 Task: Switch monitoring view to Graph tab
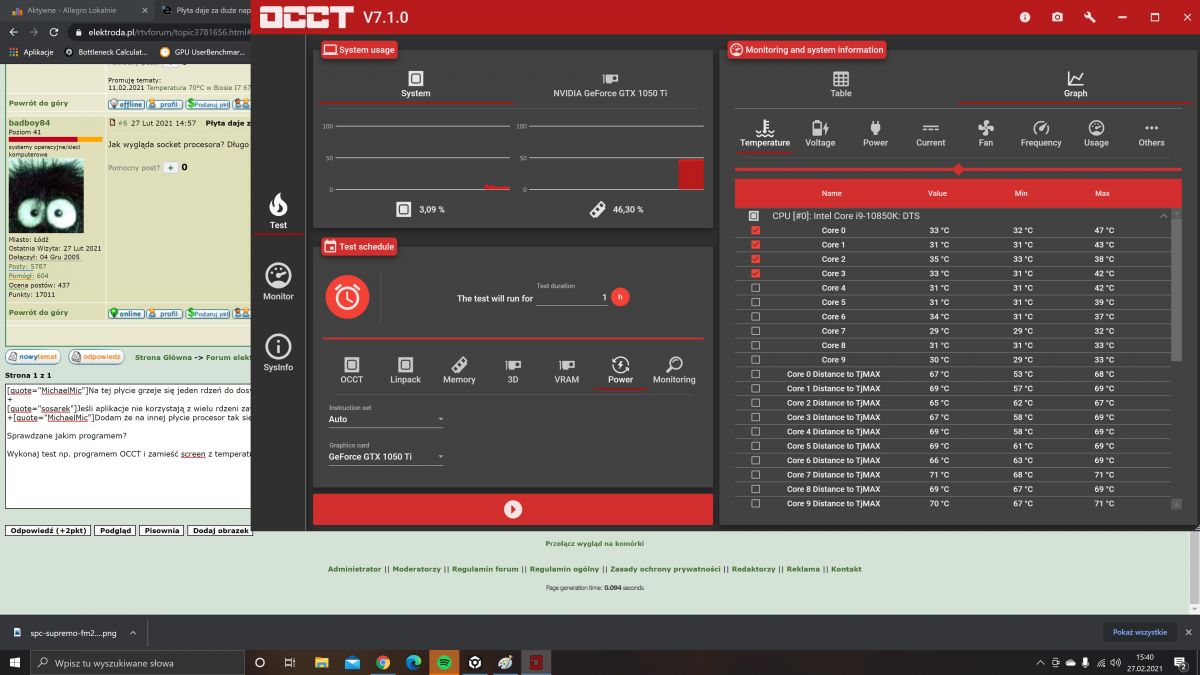[x=1075, y=85]
